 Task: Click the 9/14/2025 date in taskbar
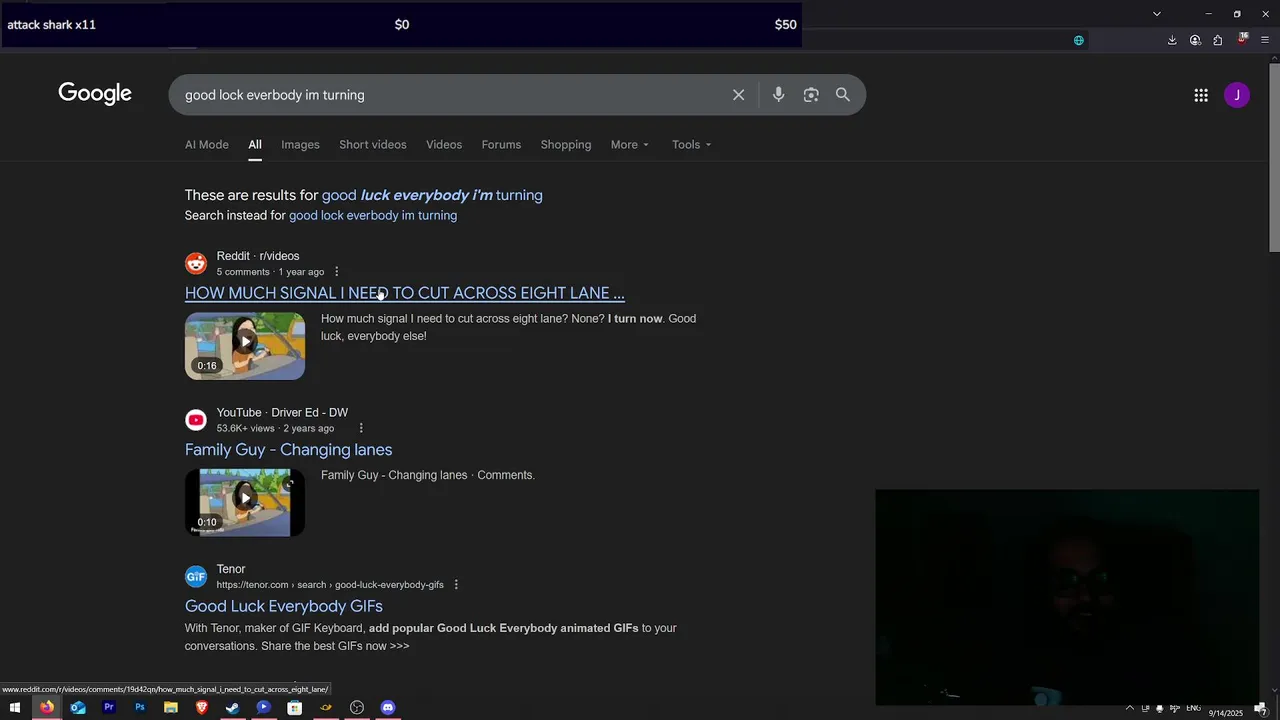(1225, 713)
